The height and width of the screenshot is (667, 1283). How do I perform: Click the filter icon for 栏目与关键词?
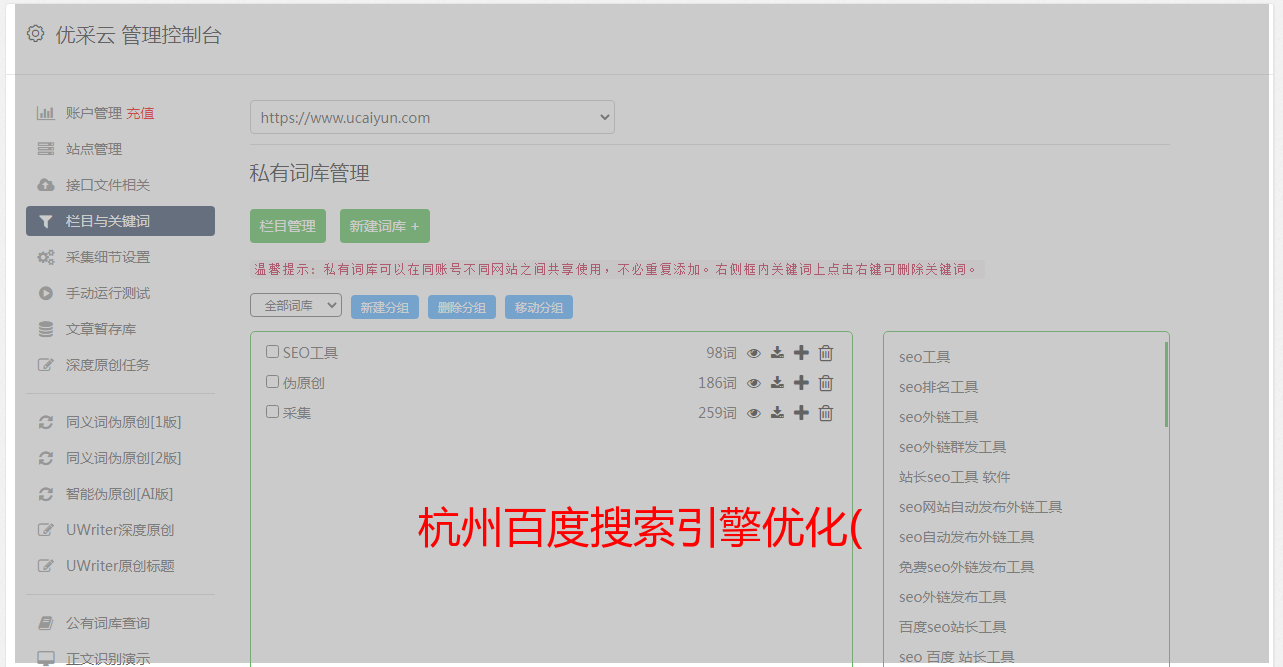(x=45, y=221)
